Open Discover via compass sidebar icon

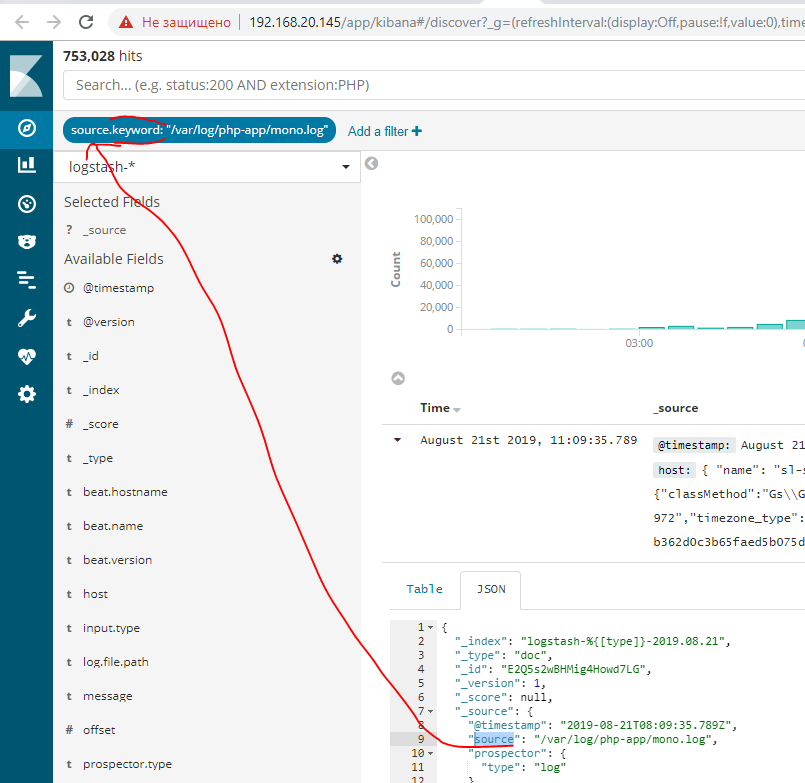pyautogui.click(x=27, y=127)
